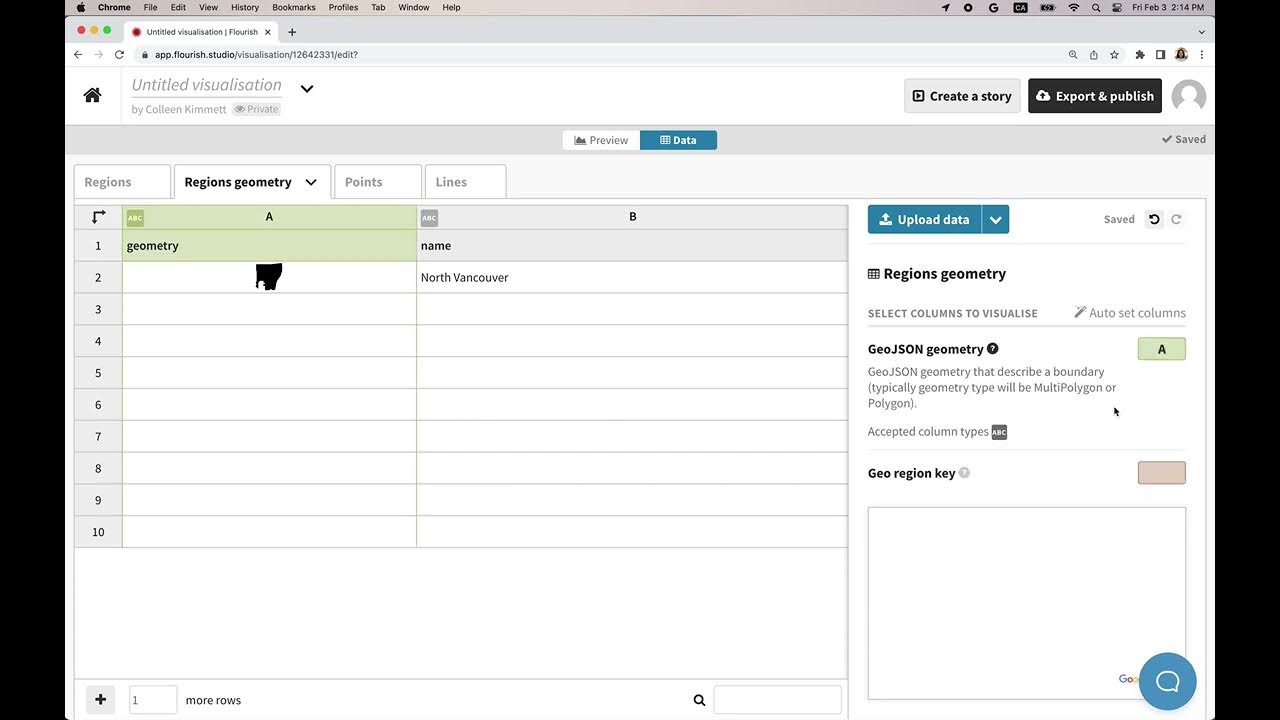
Task: Open the Lines data tab
Action: point(465,182)
